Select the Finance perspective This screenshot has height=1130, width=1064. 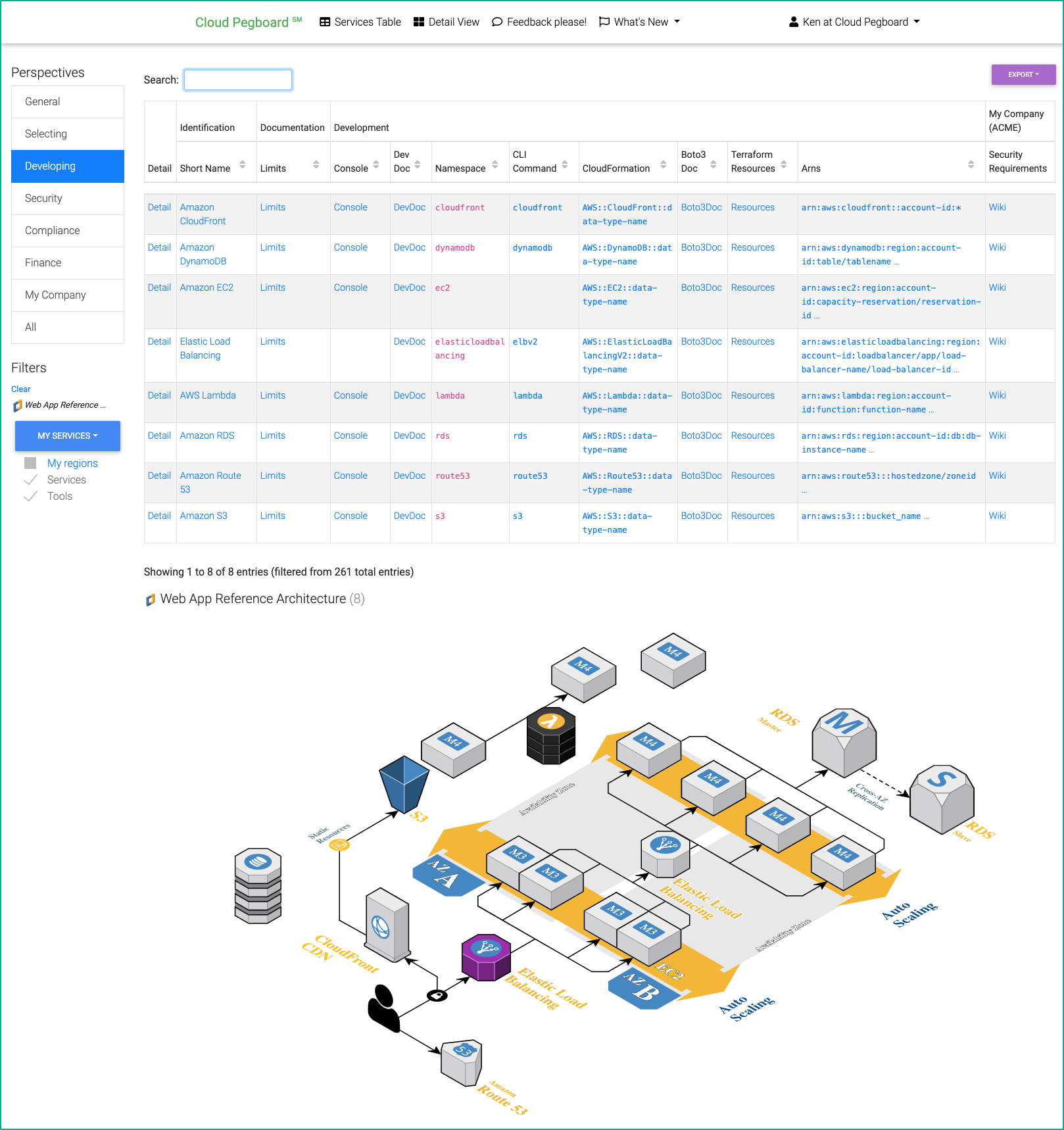pos(68,263)
